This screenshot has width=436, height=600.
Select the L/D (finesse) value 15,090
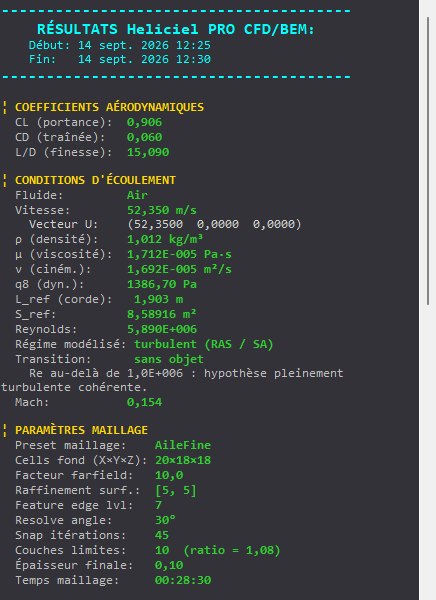click(148, 152)
